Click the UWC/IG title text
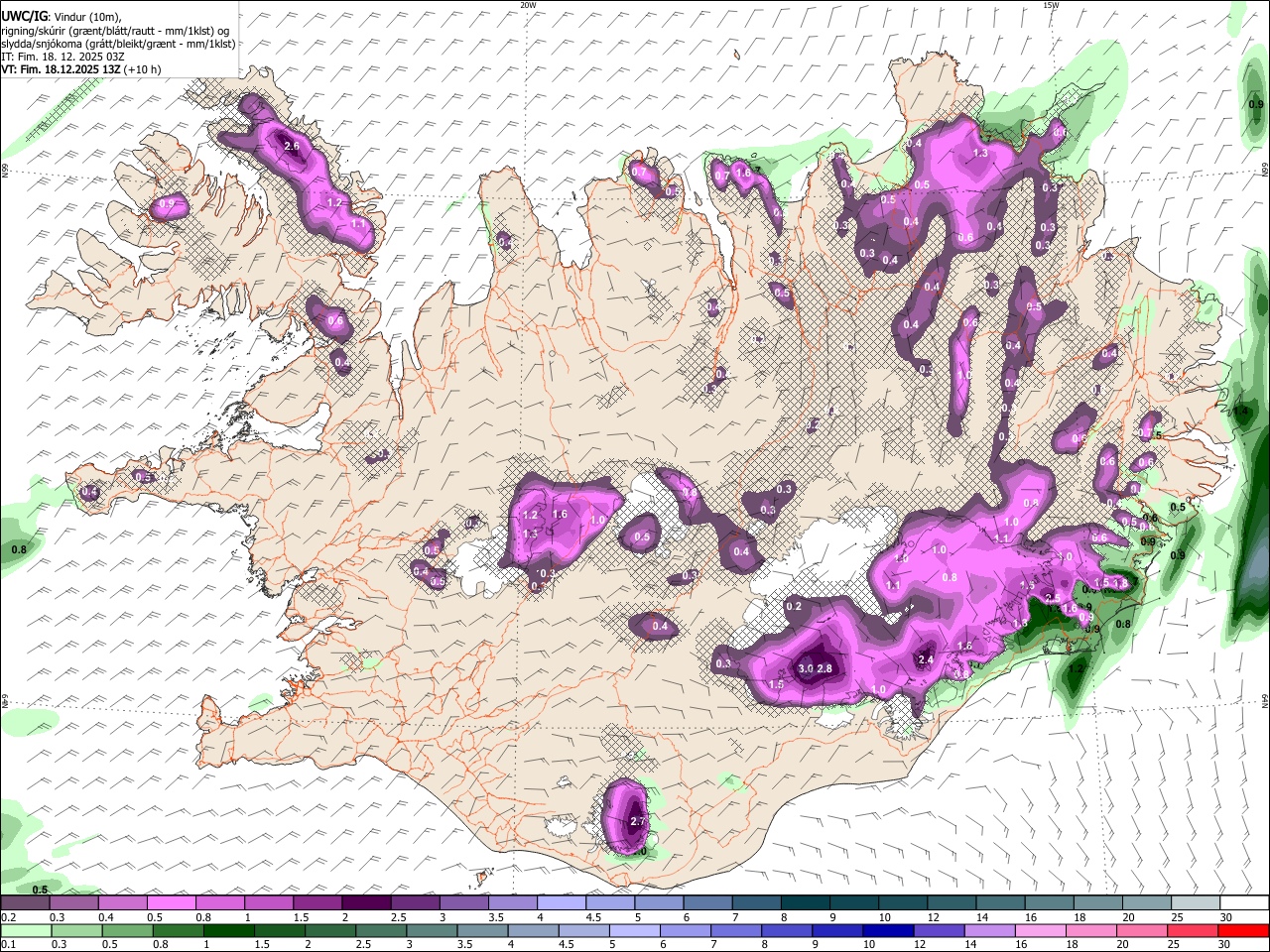1270x952 pixels. pyautogui.click(x=24, y=15)
